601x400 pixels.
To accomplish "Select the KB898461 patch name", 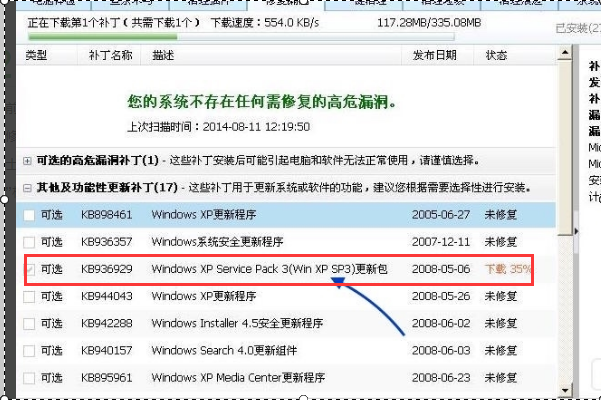I will point(107,215).
